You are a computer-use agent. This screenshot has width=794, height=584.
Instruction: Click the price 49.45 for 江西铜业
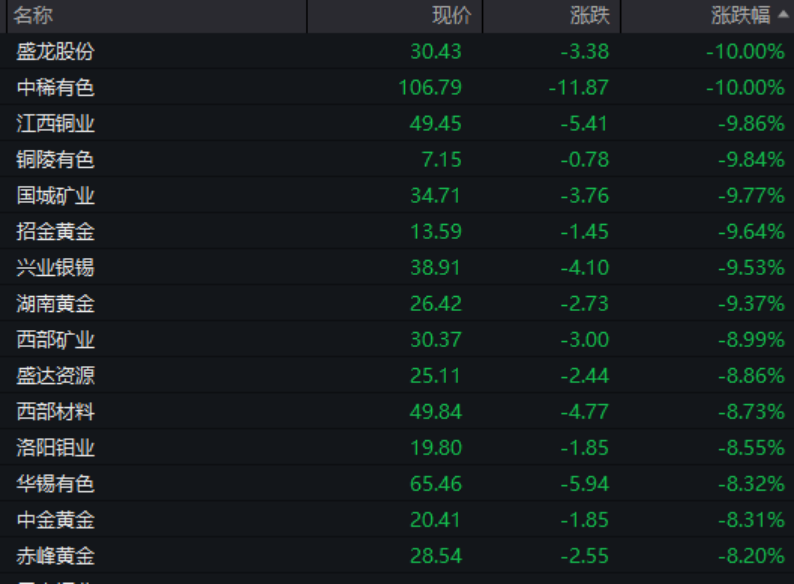coord(435,123)
